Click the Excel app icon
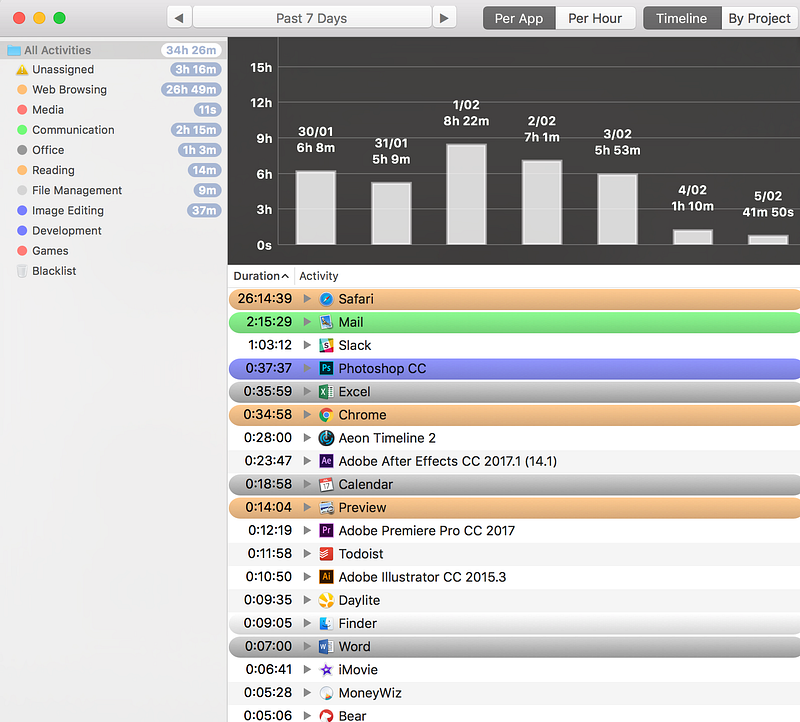Viewport: 800px width, 722px height. [x=326, y=391]
